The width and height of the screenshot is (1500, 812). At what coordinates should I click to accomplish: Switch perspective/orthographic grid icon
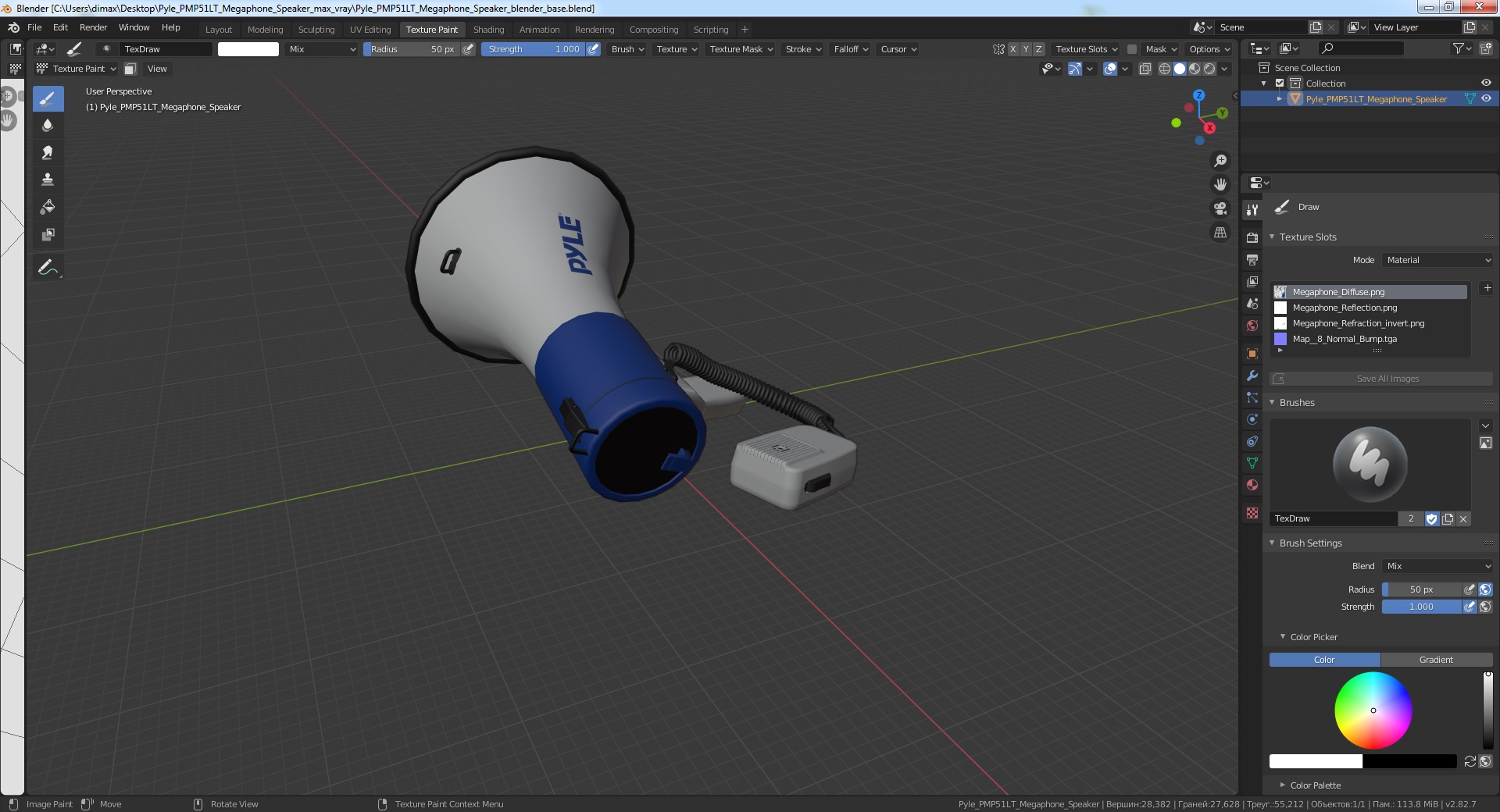(1220, 233)
